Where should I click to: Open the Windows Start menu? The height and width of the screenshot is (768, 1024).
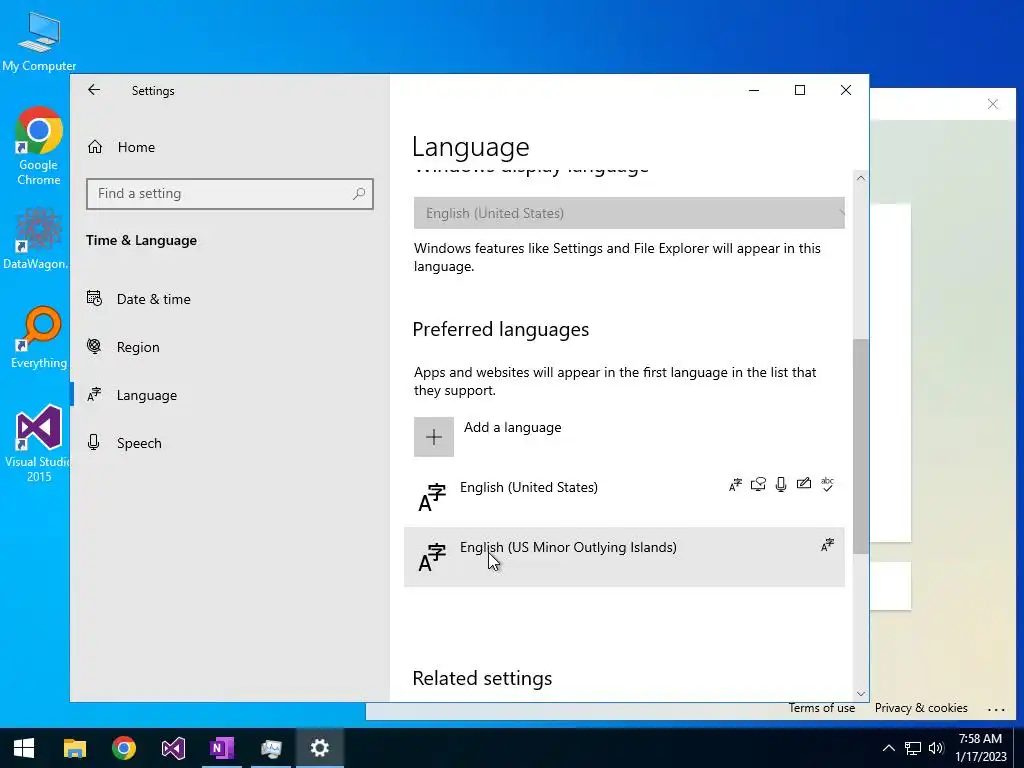click(24, 748)
